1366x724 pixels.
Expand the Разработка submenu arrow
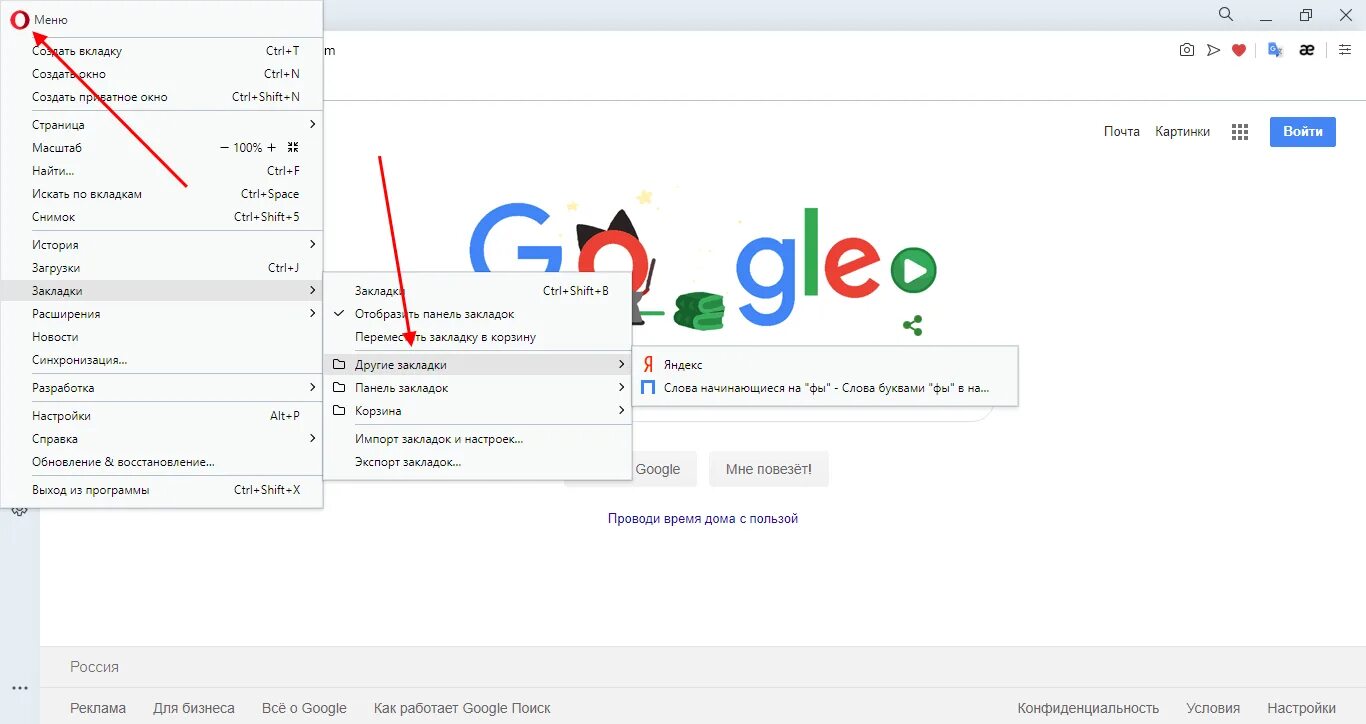click(x=312, y=388)
